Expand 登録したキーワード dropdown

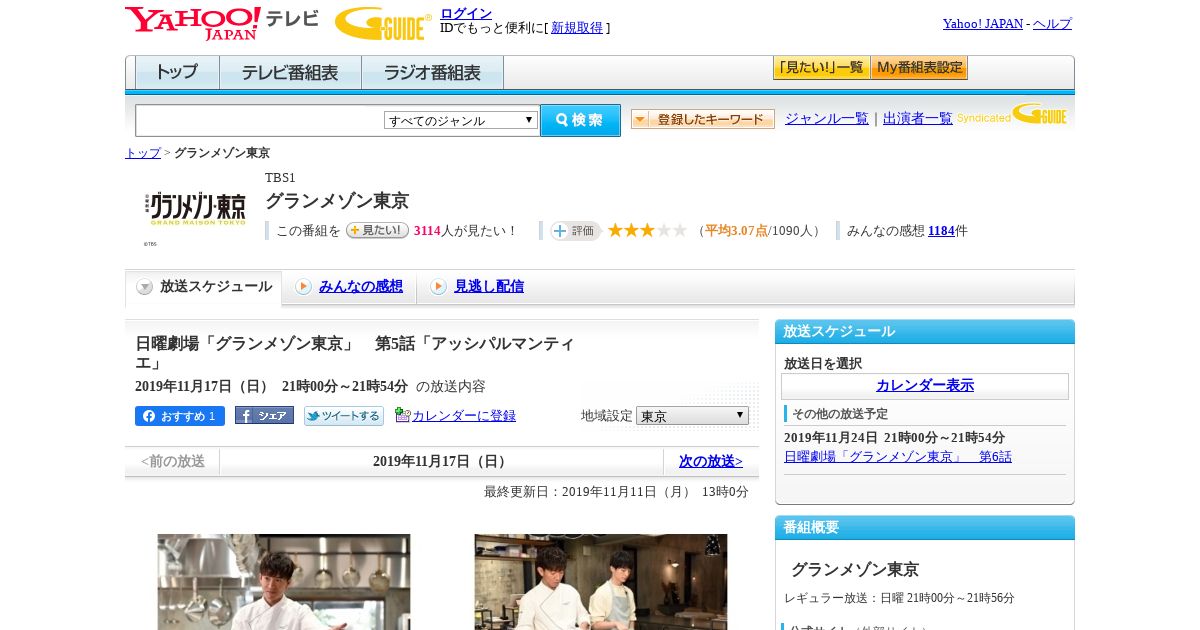pos(703,119)
